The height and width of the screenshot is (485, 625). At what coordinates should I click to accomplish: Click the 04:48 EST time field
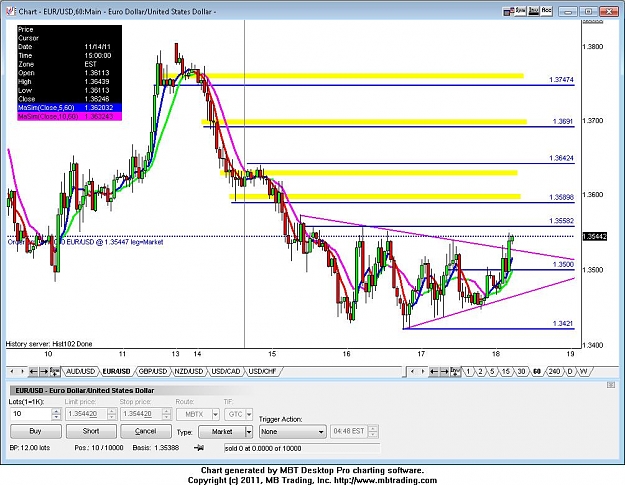(349, 431)
